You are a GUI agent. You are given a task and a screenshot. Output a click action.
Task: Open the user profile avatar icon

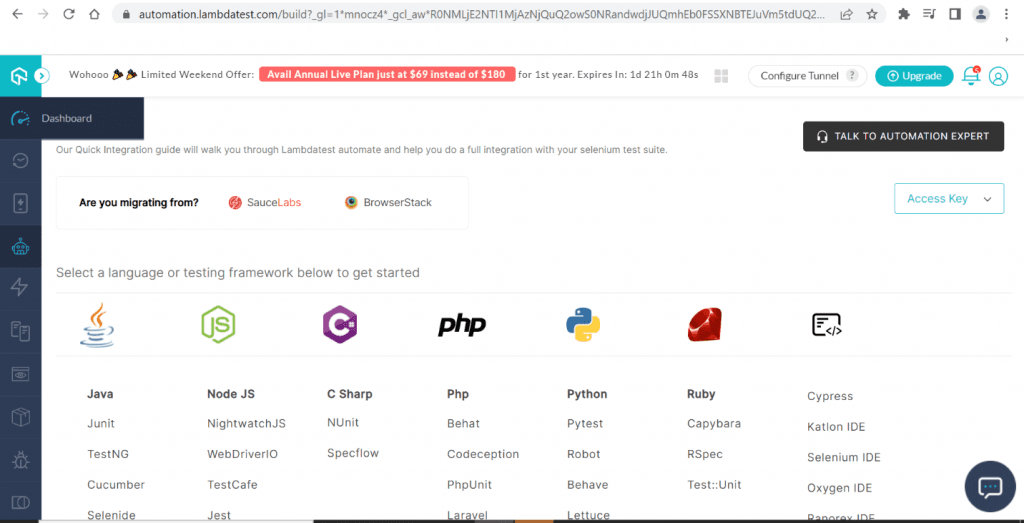click(998, 76)
